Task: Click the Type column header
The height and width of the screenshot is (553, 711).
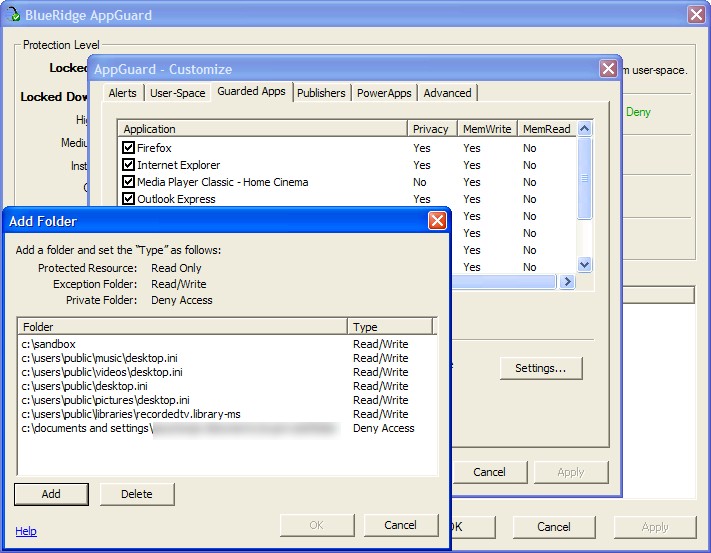Action: pos(390,326)
